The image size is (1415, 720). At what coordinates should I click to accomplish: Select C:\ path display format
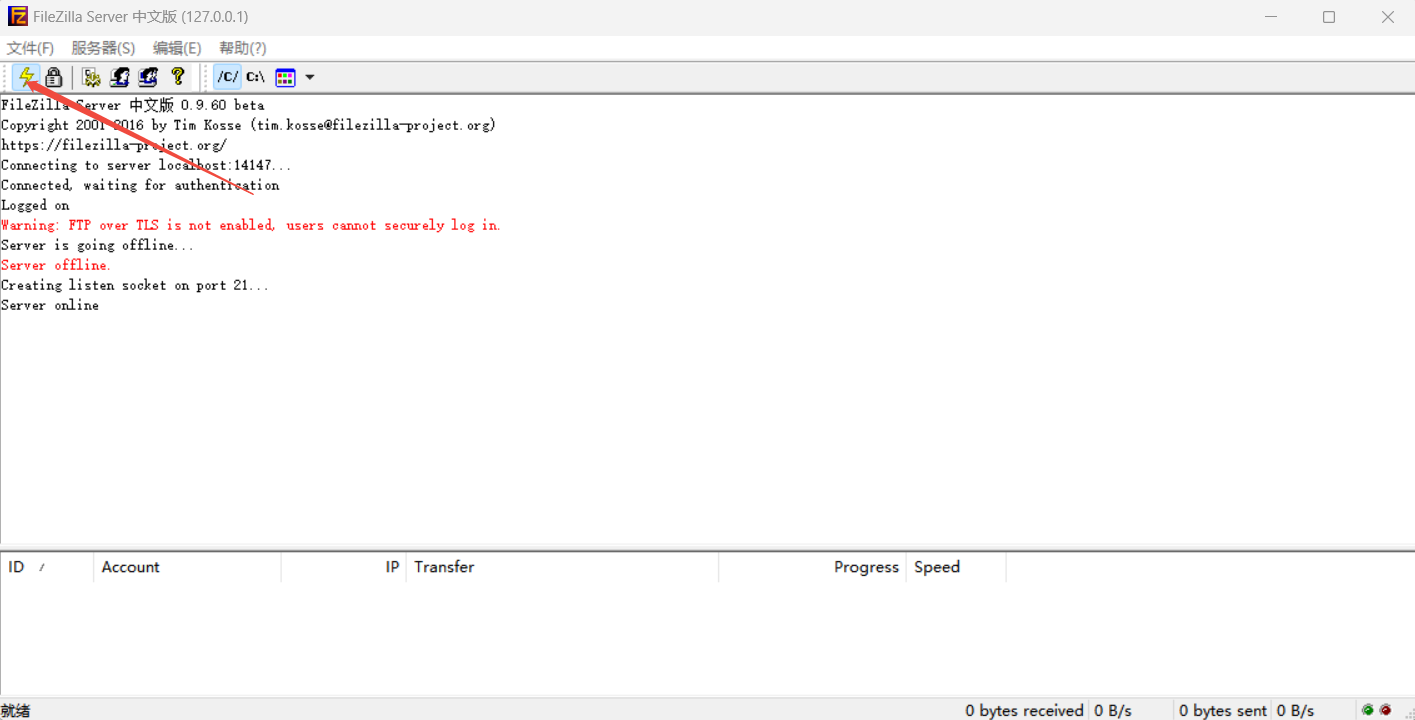click(256, 77)
